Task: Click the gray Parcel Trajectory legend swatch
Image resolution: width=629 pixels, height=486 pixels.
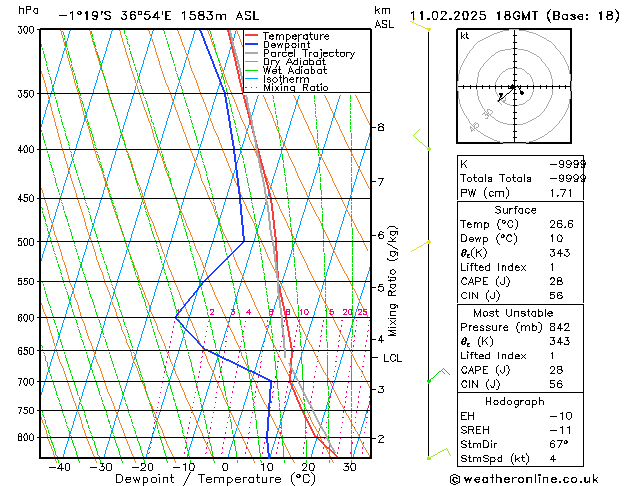Action: (252, 53)
